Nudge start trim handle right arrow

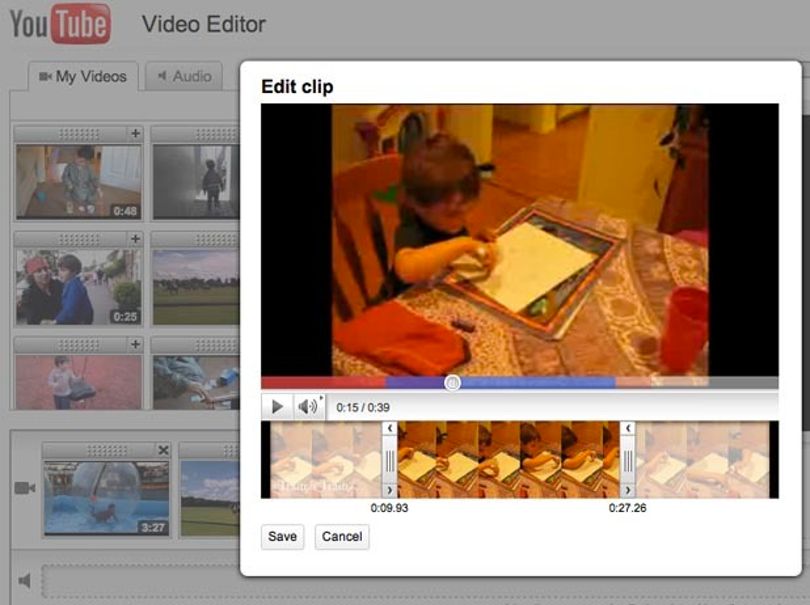[390, 490]
